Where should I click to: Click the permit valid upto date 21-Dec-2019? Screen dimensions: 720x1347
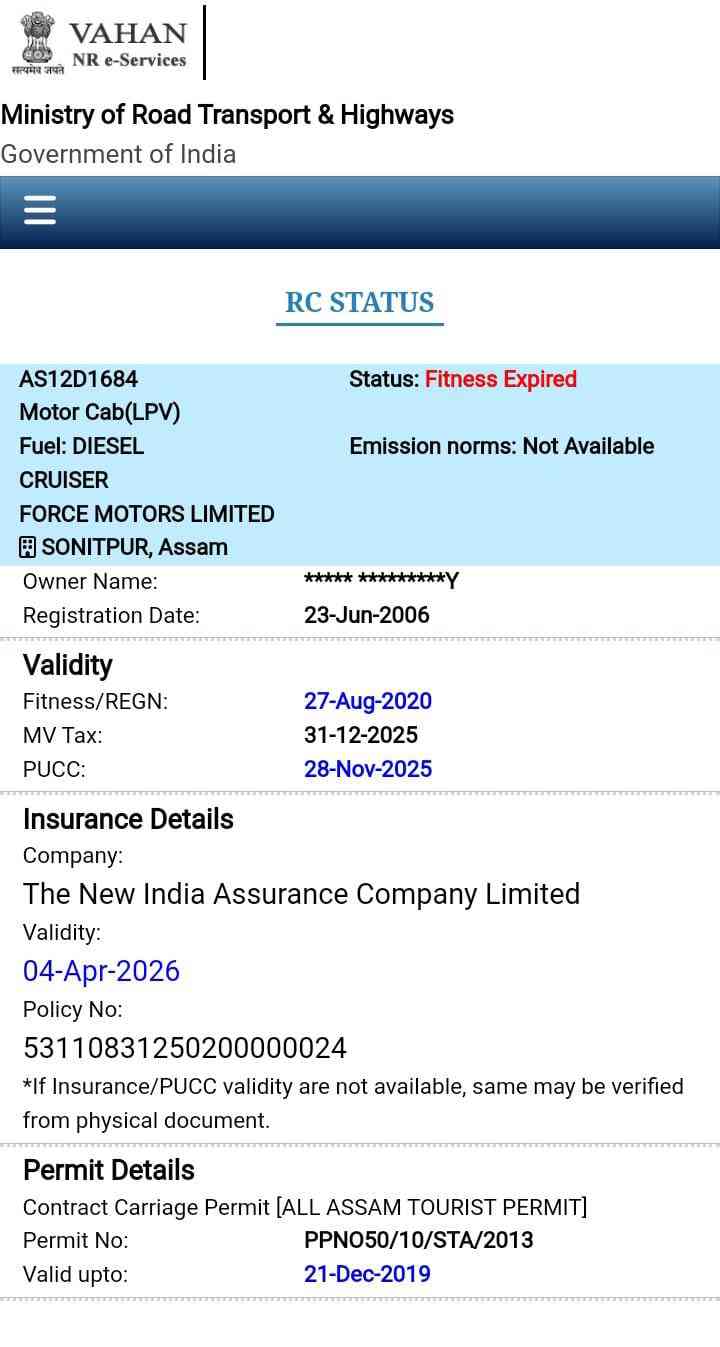tap(367, 1274)
